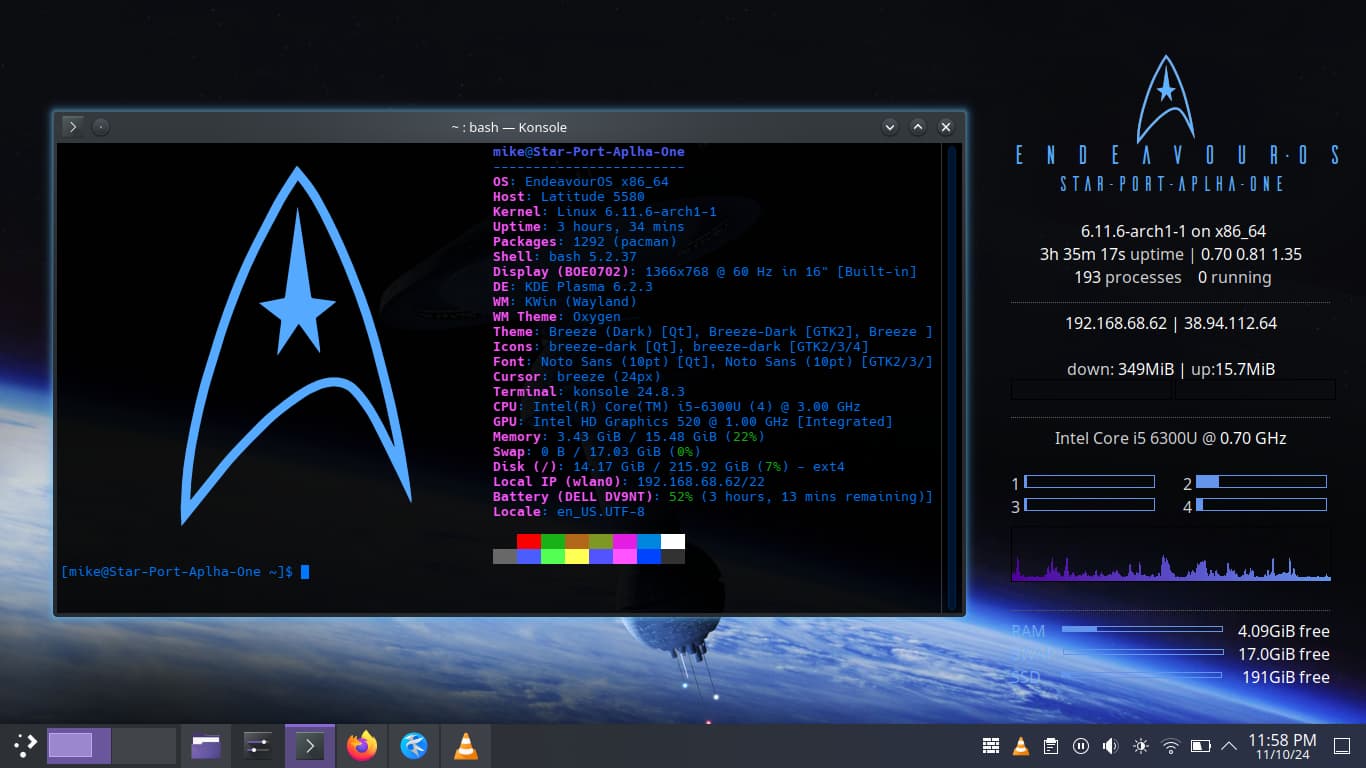Switch to the second virtual desktop in pager
This screenshot has width=1366, height=768.
[x=143, y=745]
